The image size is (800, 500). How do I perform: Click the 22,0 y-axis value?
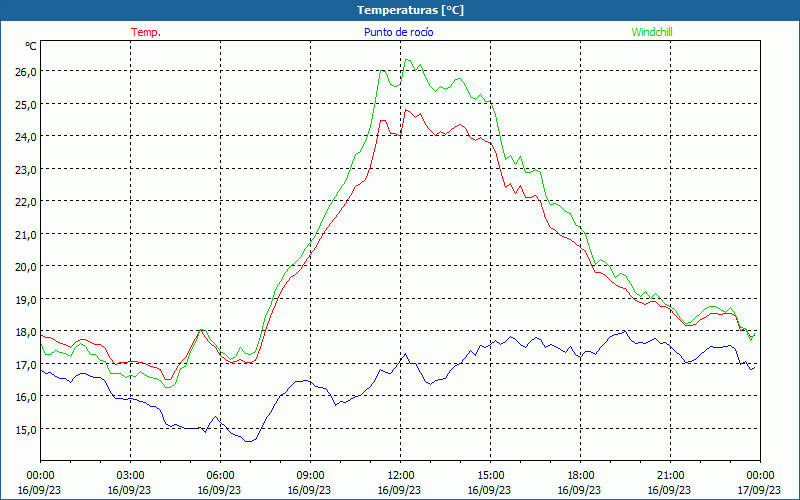26,202
